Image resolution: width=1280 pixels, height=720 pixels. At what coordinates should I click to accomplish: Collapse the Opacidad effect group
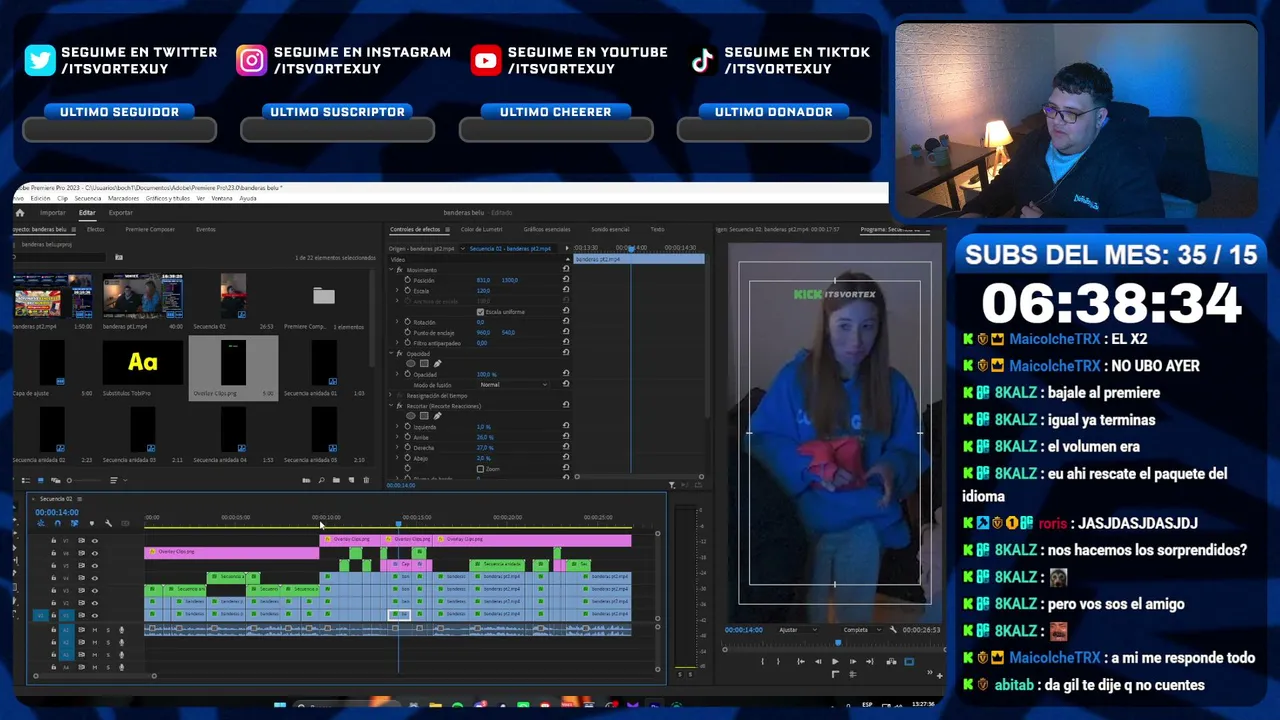(391, 354)
